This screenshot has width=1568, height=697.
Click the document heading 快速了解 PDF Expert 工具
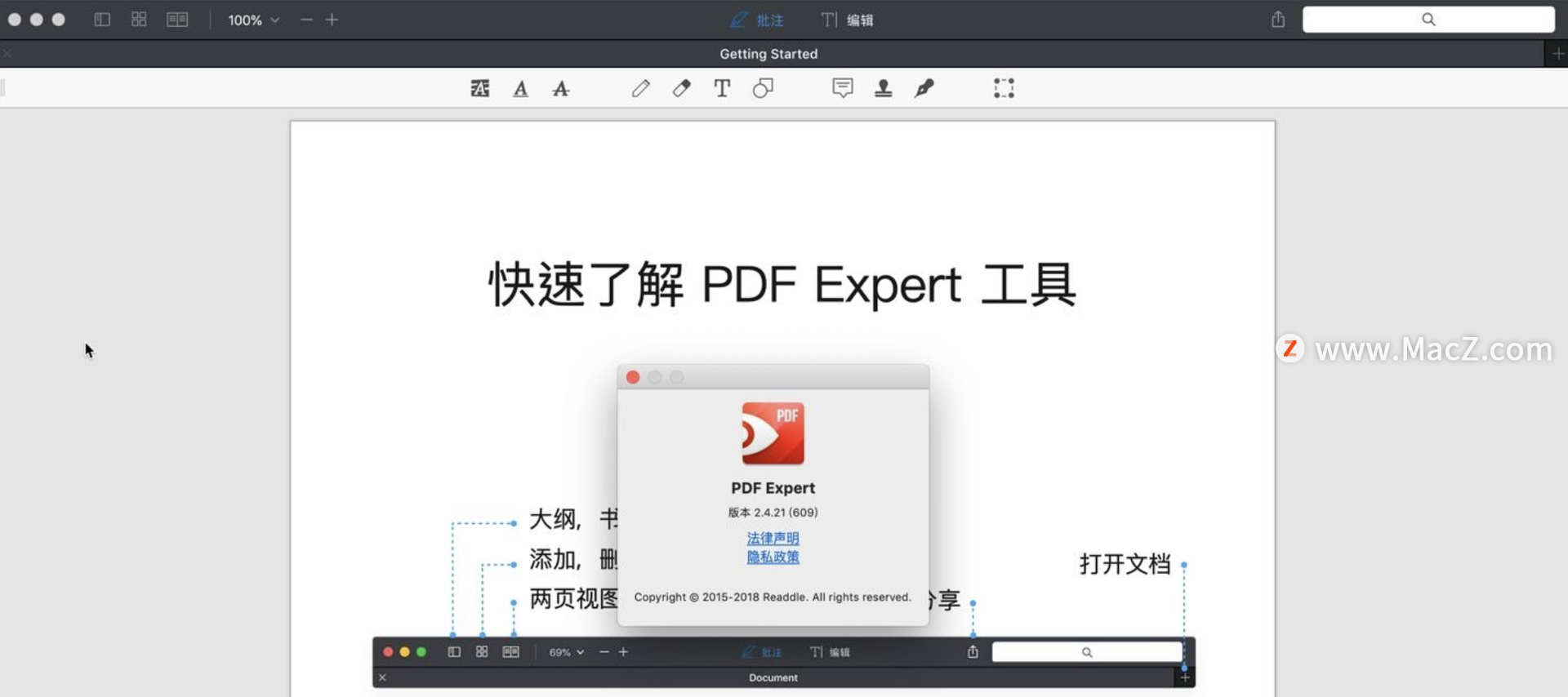pos(782,285)
